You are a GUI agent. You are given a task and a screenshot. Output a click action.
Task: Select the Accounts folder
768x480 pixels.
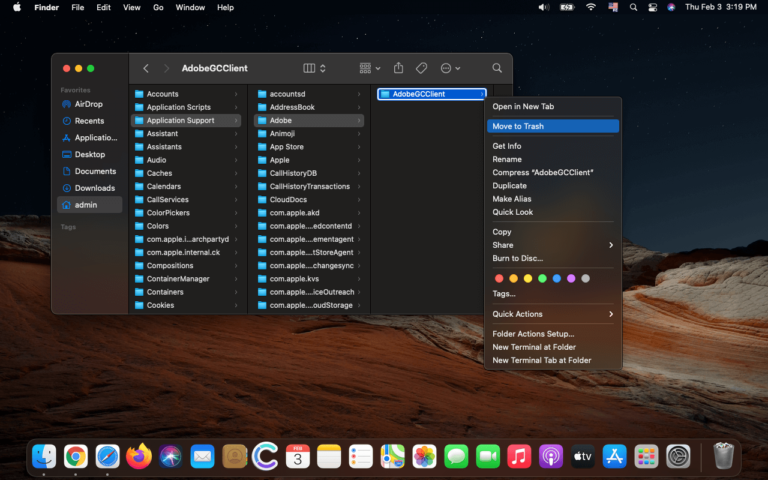tap(186, 94)
